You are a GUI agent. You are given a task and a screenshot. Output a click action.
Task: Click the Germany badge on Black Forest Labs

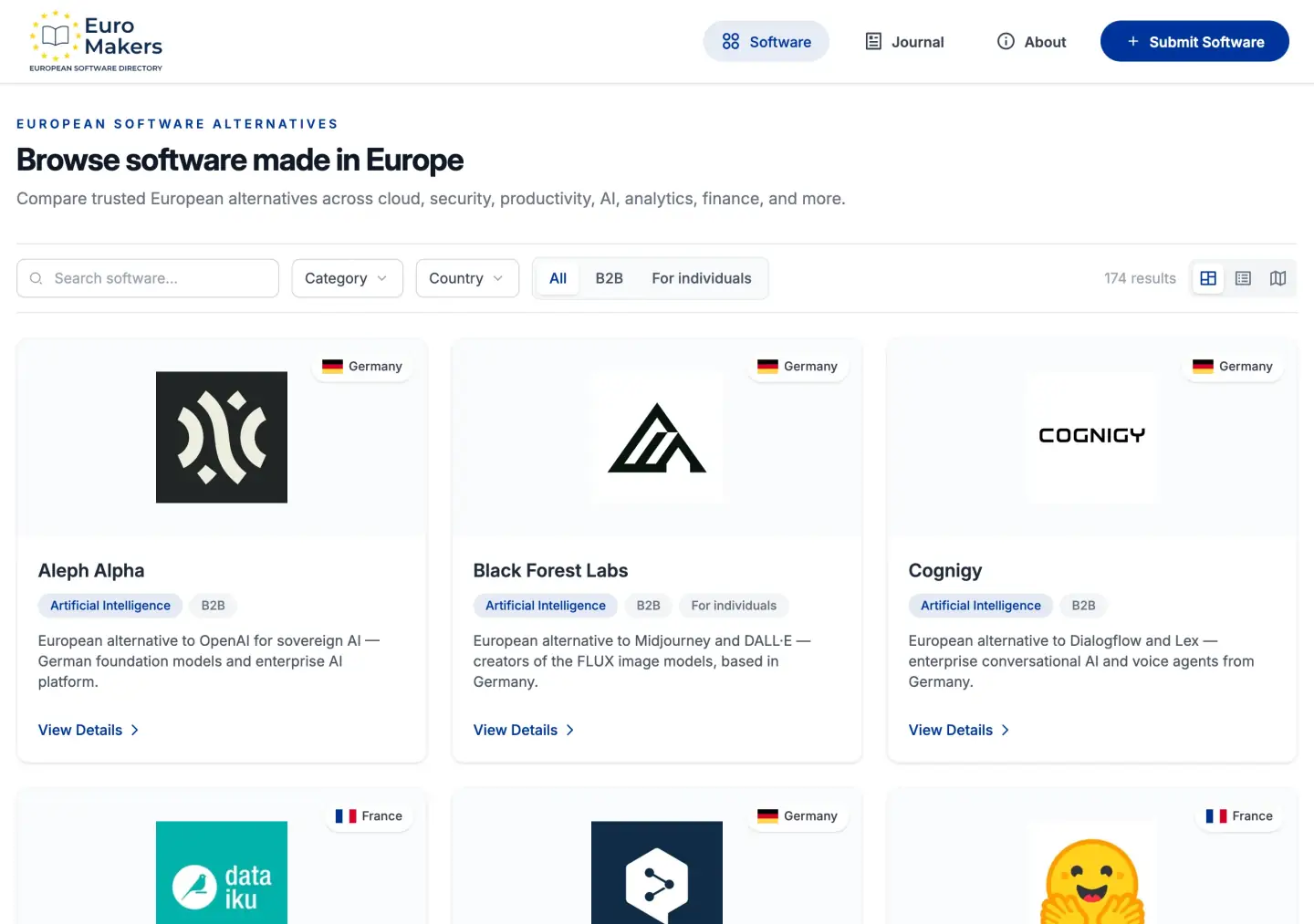pyautogui.click(x=798, y=367)
